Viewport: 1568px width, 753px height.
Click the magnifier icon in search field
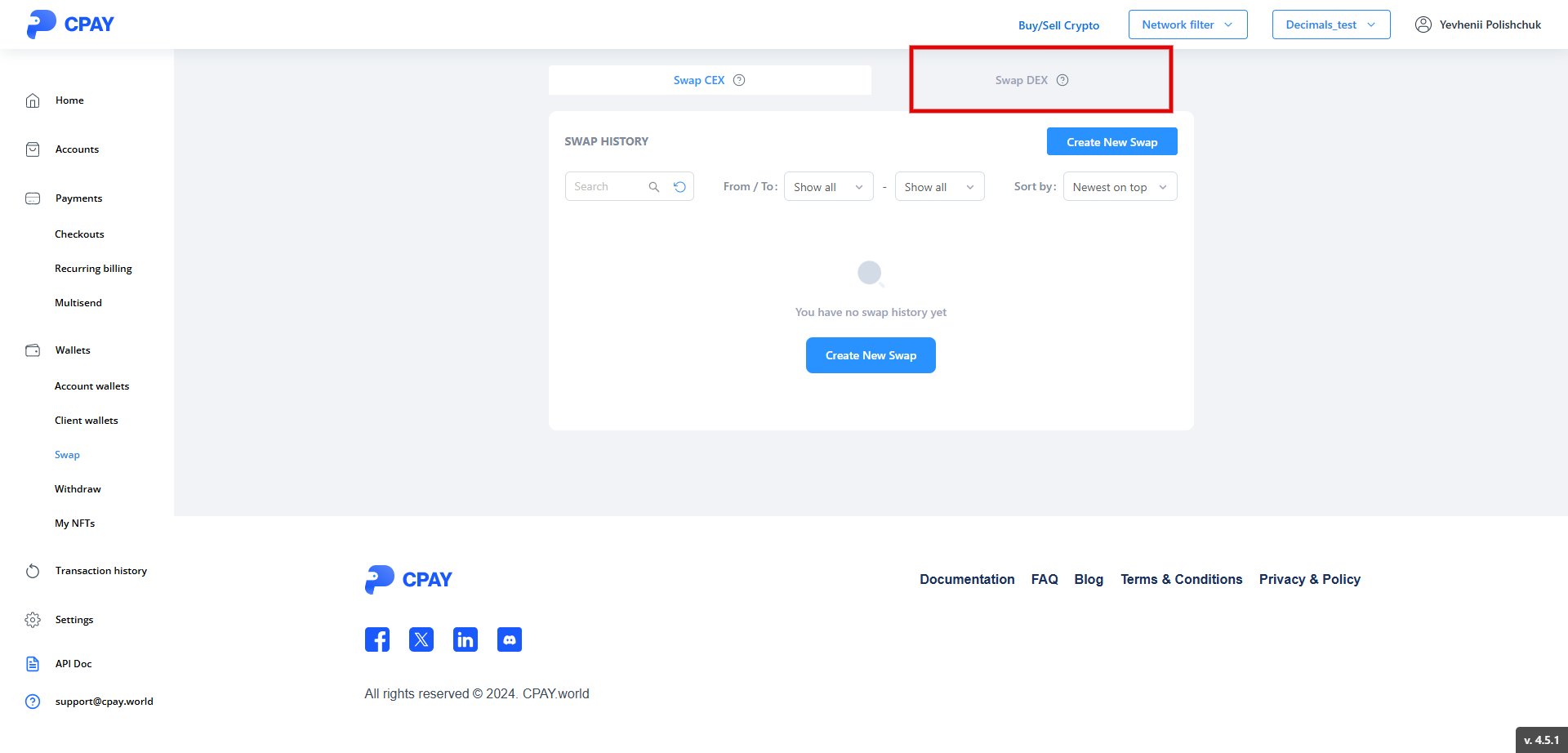654,187
